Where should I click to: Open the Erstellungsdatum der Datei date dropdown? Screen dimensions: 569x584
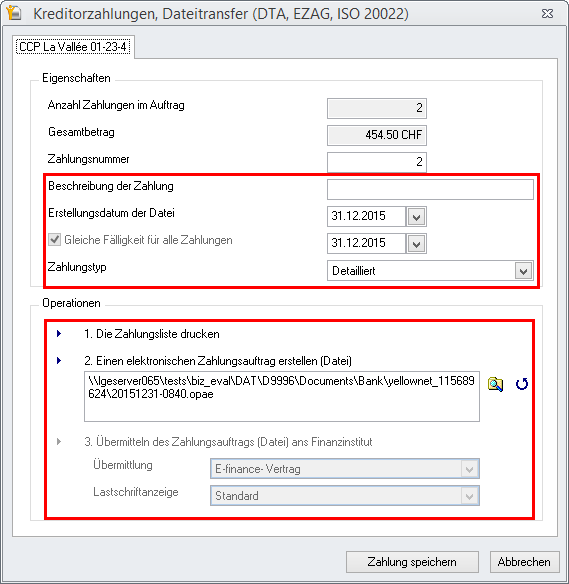click(416, 217)
